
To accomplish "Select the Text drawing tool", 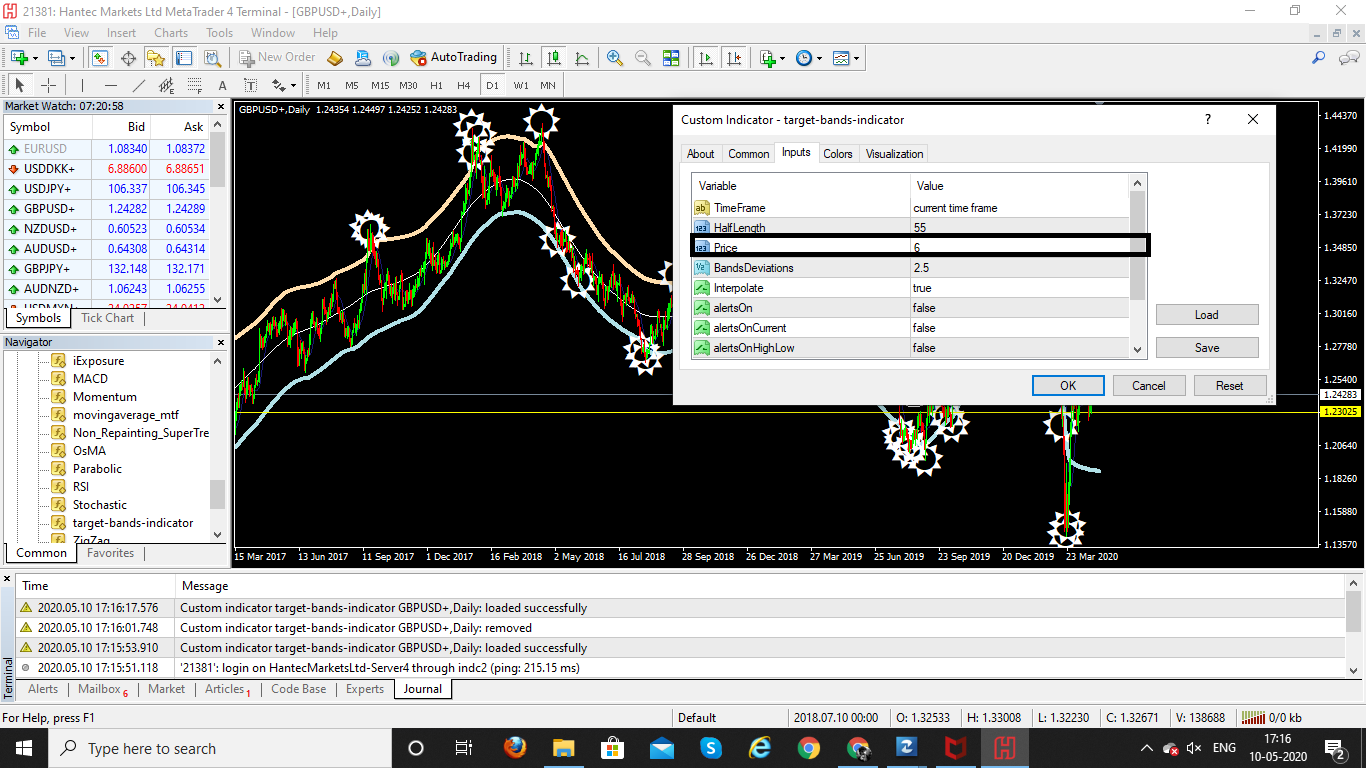I will [x=222, y=85].
